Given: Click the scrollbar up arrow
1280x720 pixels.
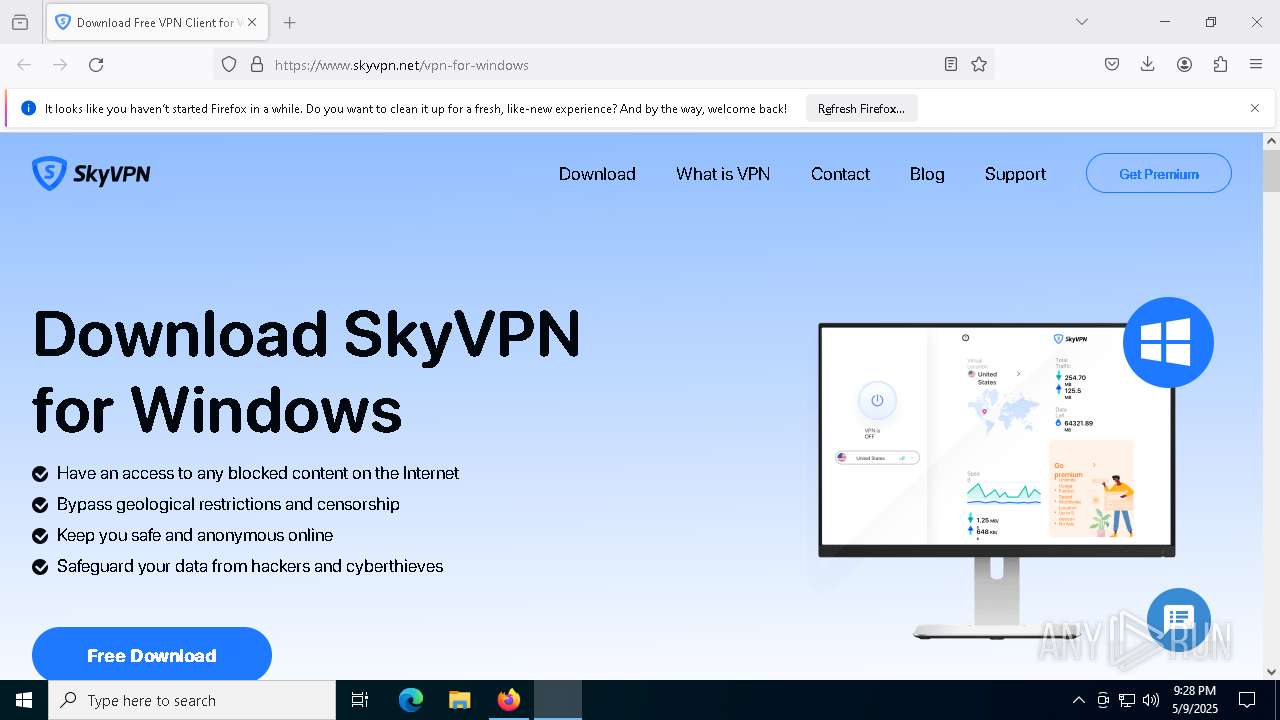Looking at the screenshot, I should click(x=1271, y=141).
